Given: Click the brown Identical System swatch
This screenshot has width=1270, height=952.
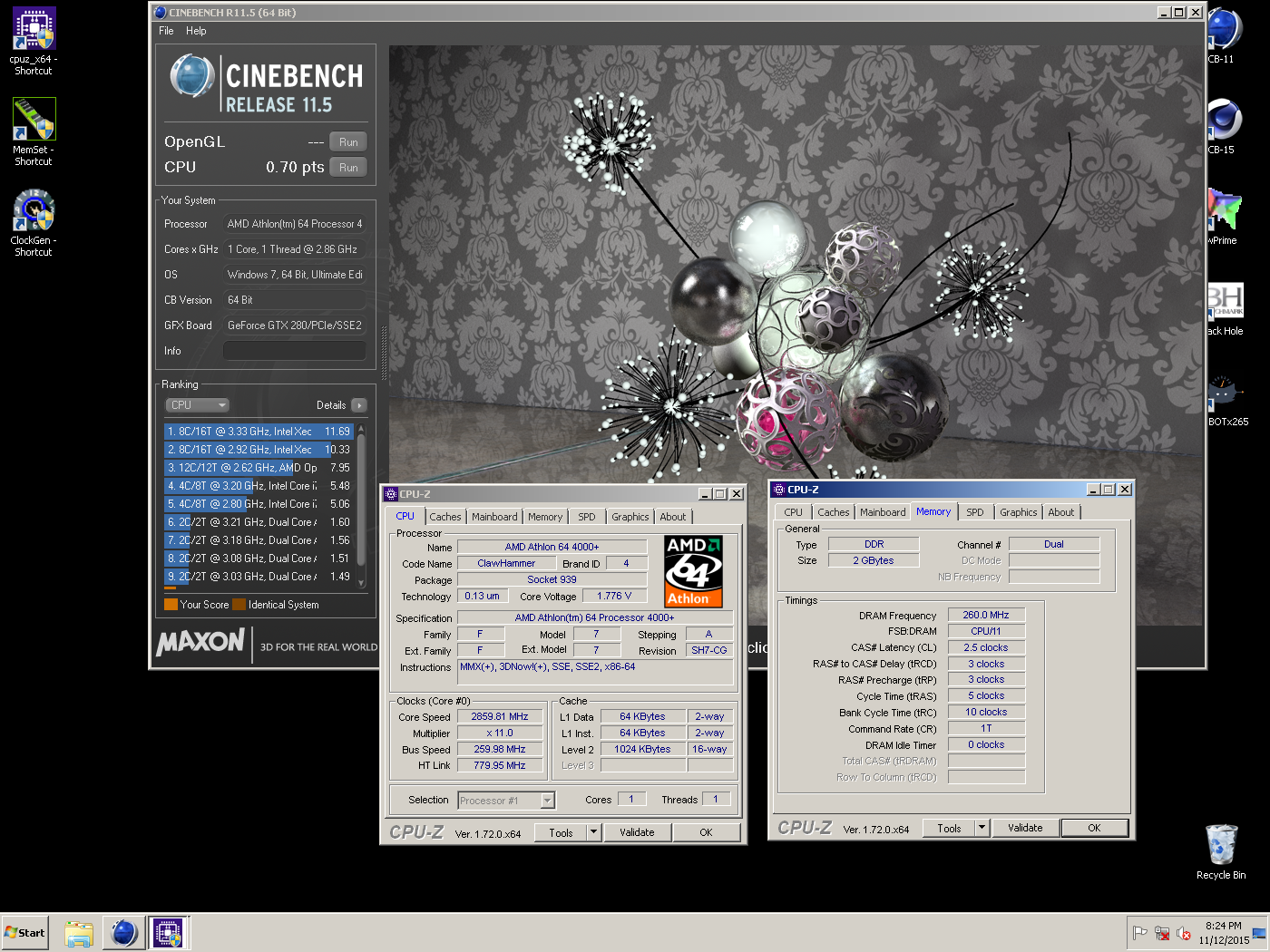Looking at the screenshot, I should 239,605.
